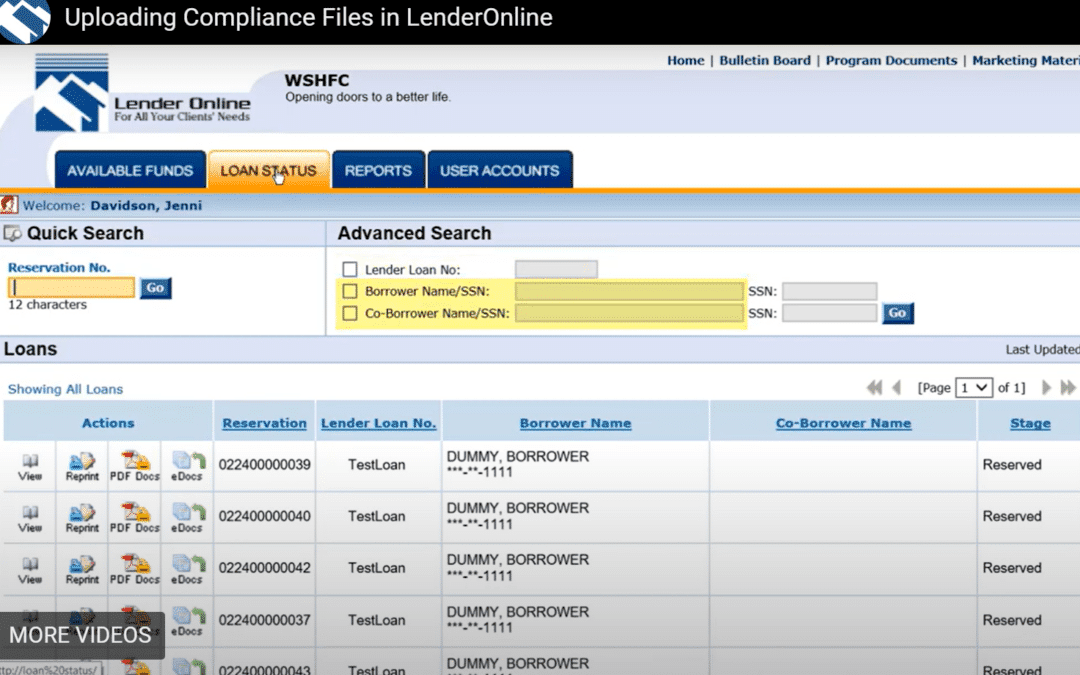Sort loans by Stage column
The image size is (1080, 675).
tap(1030, 424)
